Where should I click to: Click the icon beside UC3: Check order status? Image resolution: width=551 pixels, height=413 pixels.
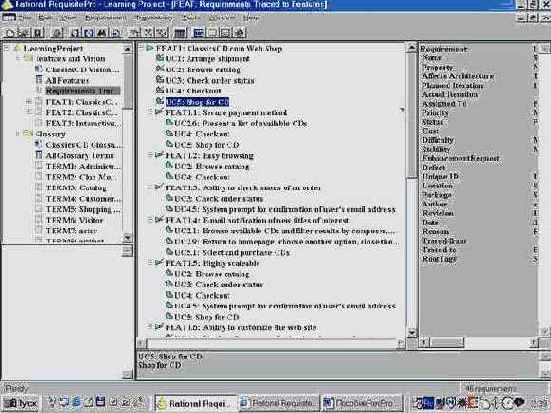pyautogui.click(x=160, y=80)
